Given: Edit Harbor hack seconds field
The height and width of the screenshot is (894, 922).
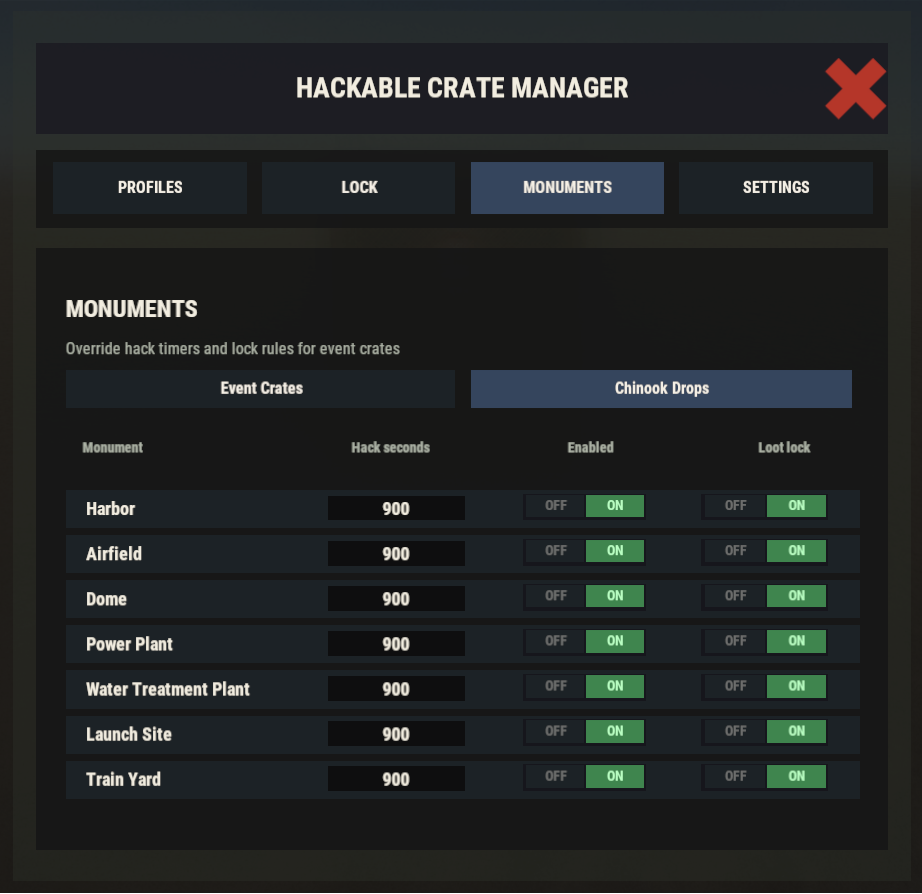Looking at the screenshot, I should (396, 508).
